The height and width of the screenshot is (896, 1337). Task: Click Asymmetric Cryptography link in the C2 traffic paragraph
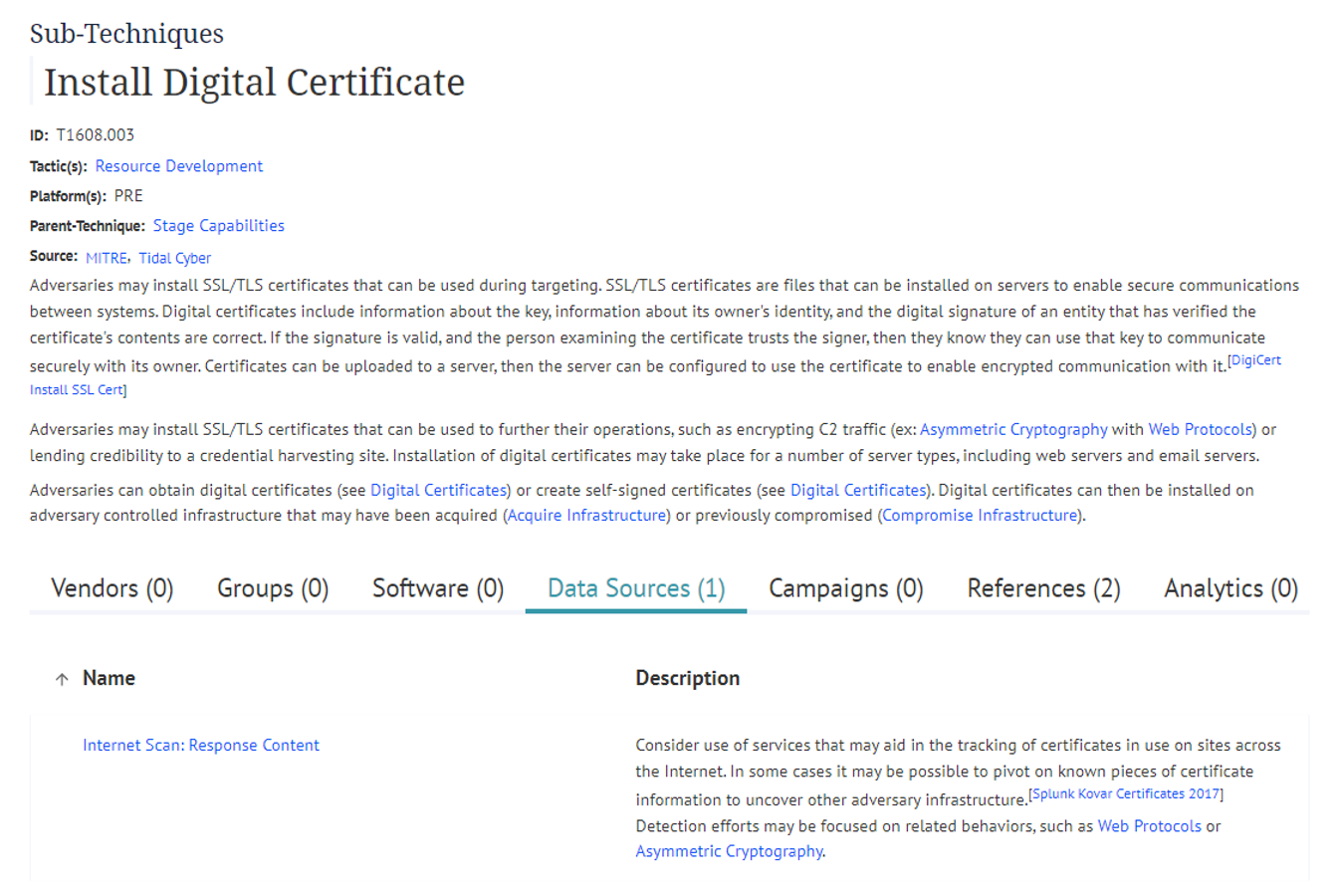[1013, 429]
